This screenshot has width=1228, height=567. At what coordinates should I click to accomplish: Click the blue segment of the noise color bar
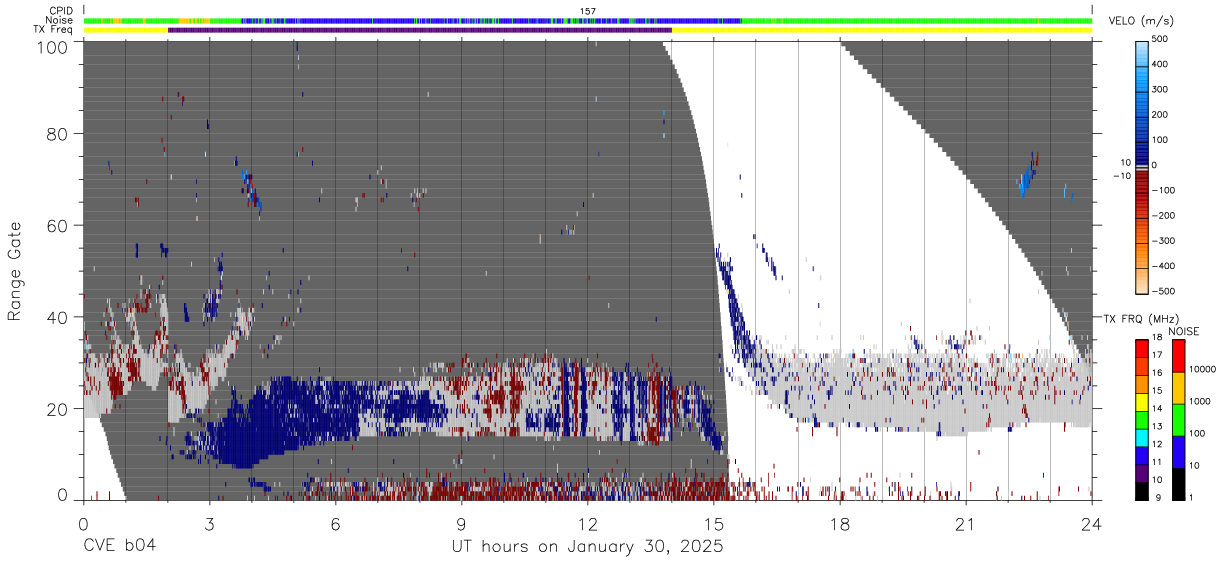point(1177,451)
